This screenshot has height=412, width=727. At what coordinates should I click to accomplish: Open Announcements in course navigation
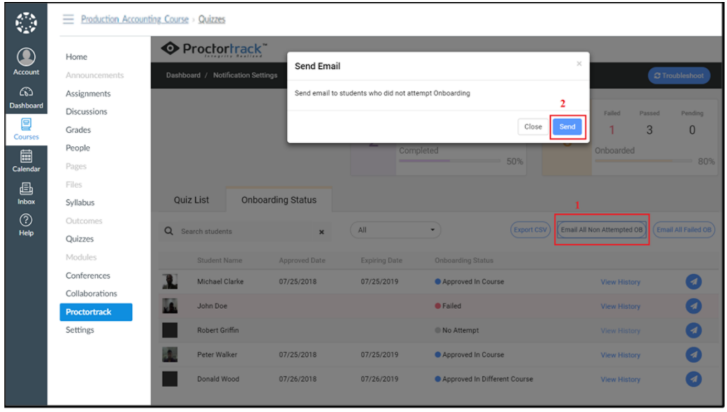tap(95, 75)
